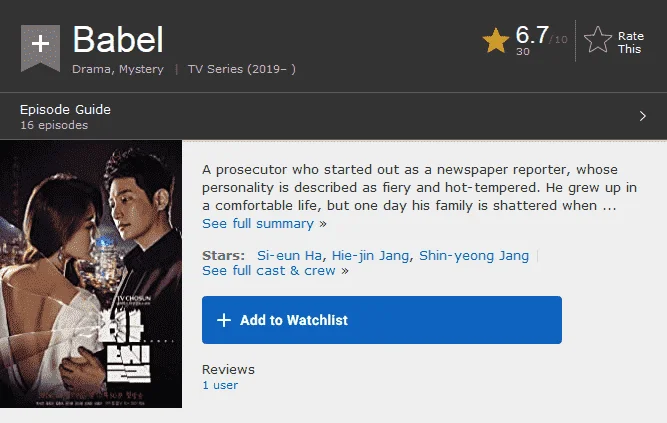Click the outlined Rate This star
The height and width of the screenshot is (423, 667).
(x=598, y=40)
